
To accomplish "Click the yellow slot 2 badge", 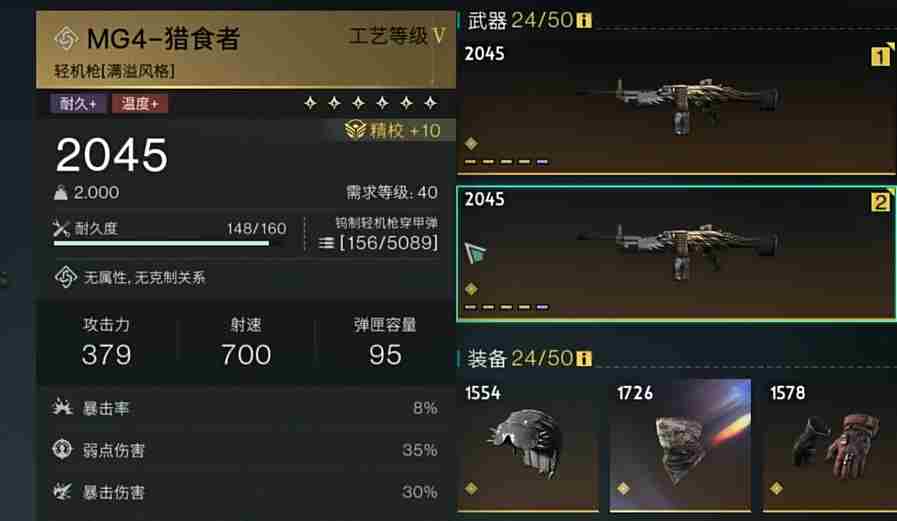I will pos(880,202).
